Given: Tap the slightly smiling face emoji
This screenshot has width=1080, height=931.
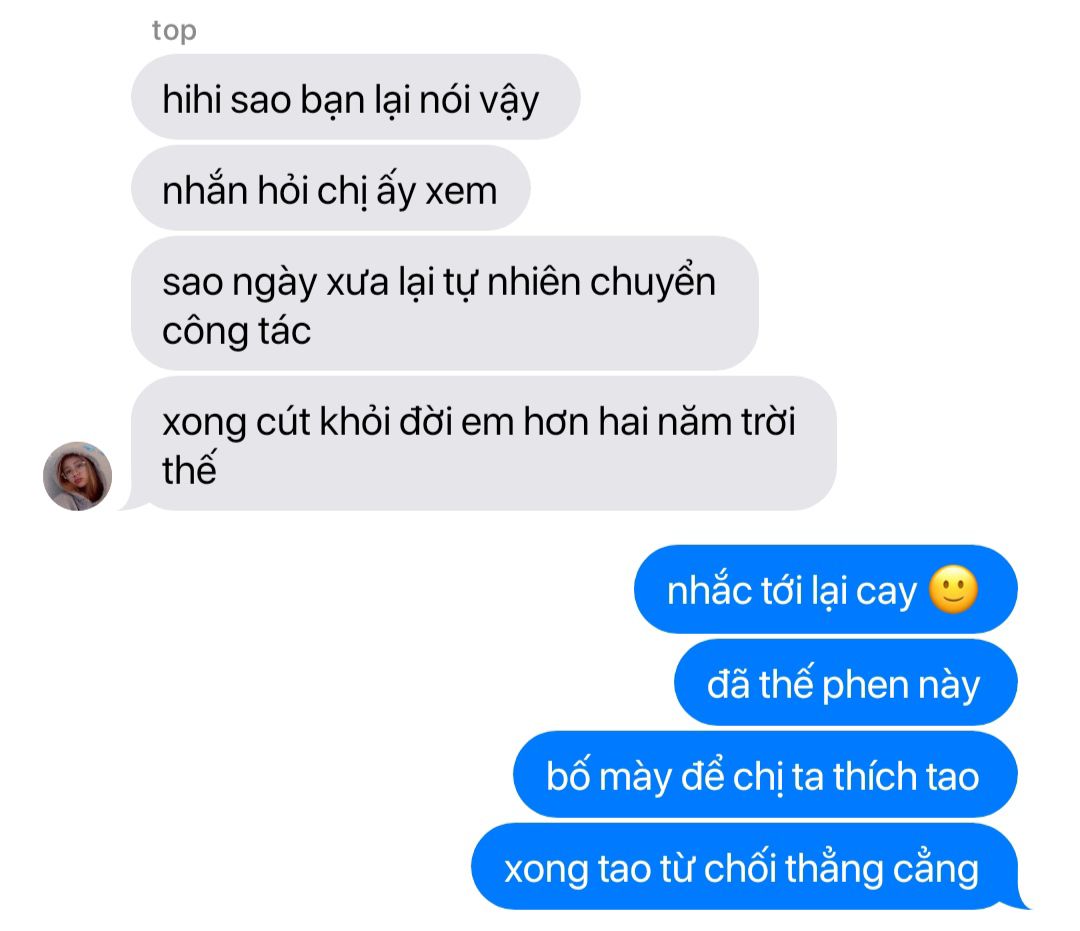Looking at the screenshot, I should pyautogui.click(x=953, y=590).
